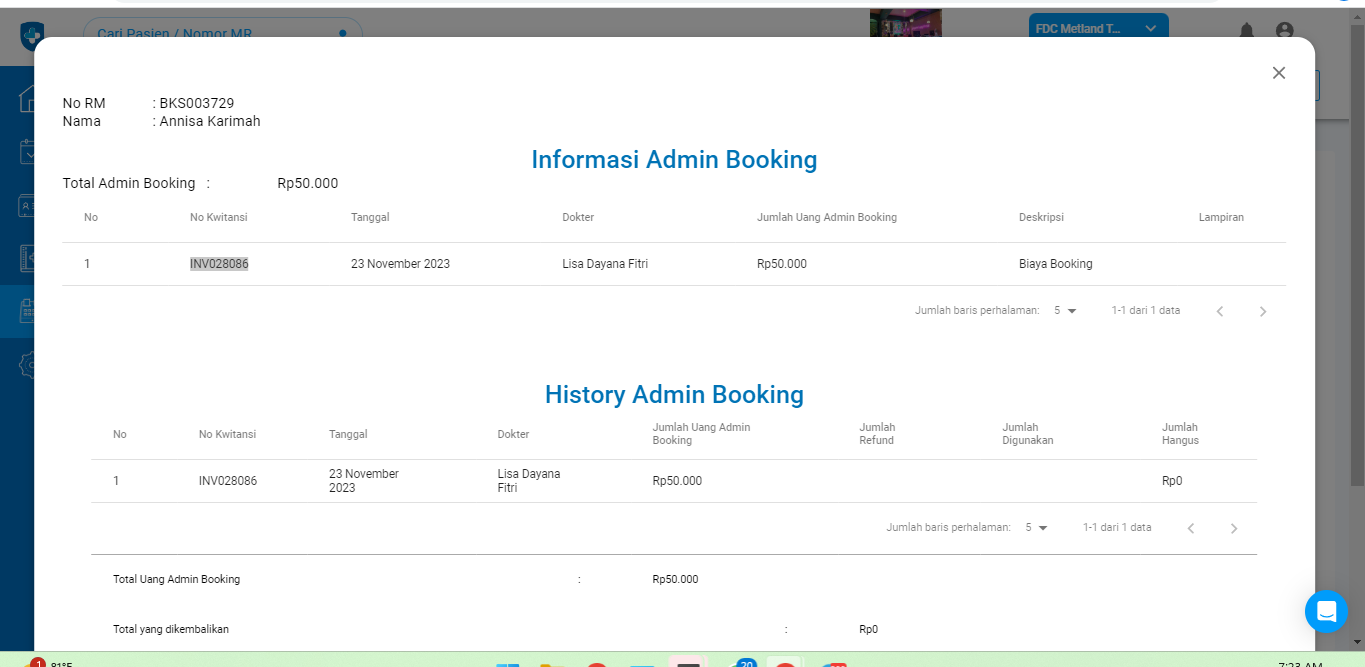This screenshot has height=667, width=1365.
Task: Close the Admin Booking dialog
Action: coord(1278,73)
